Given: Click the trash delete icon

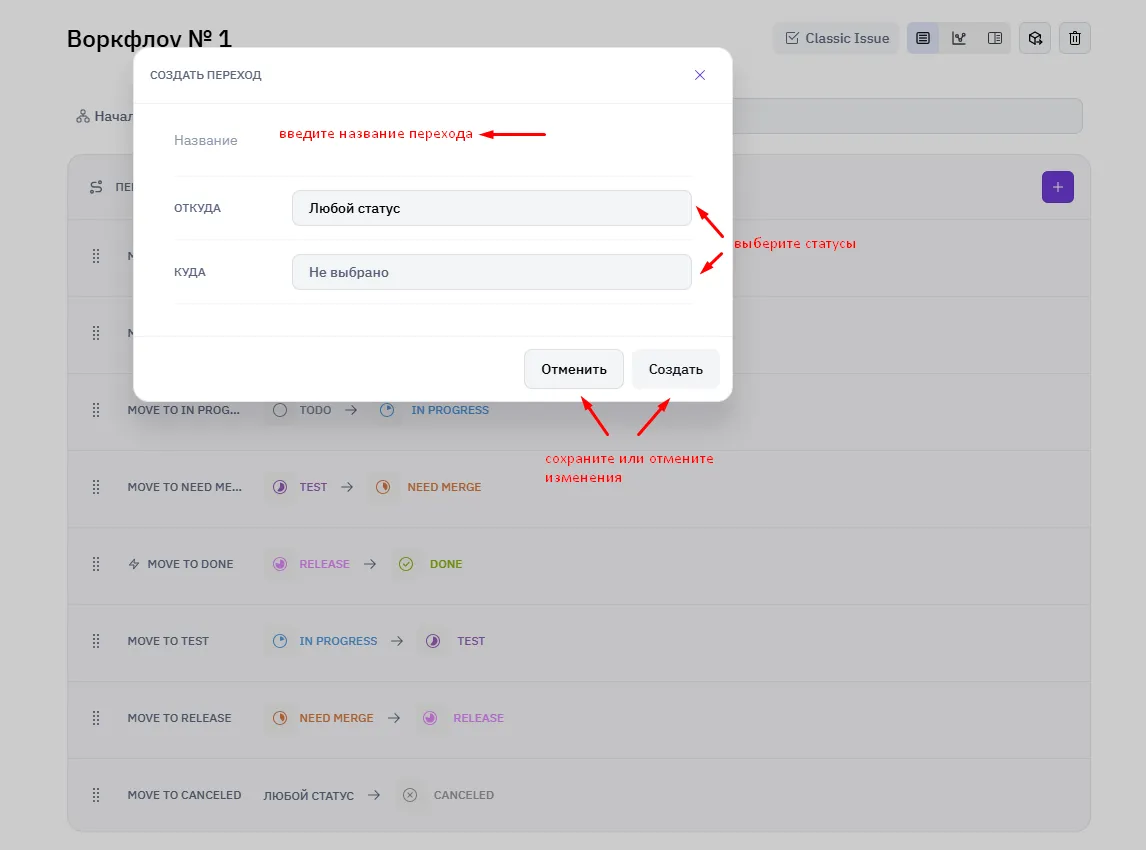Looking at the screenshot, I should [1074, 38].
